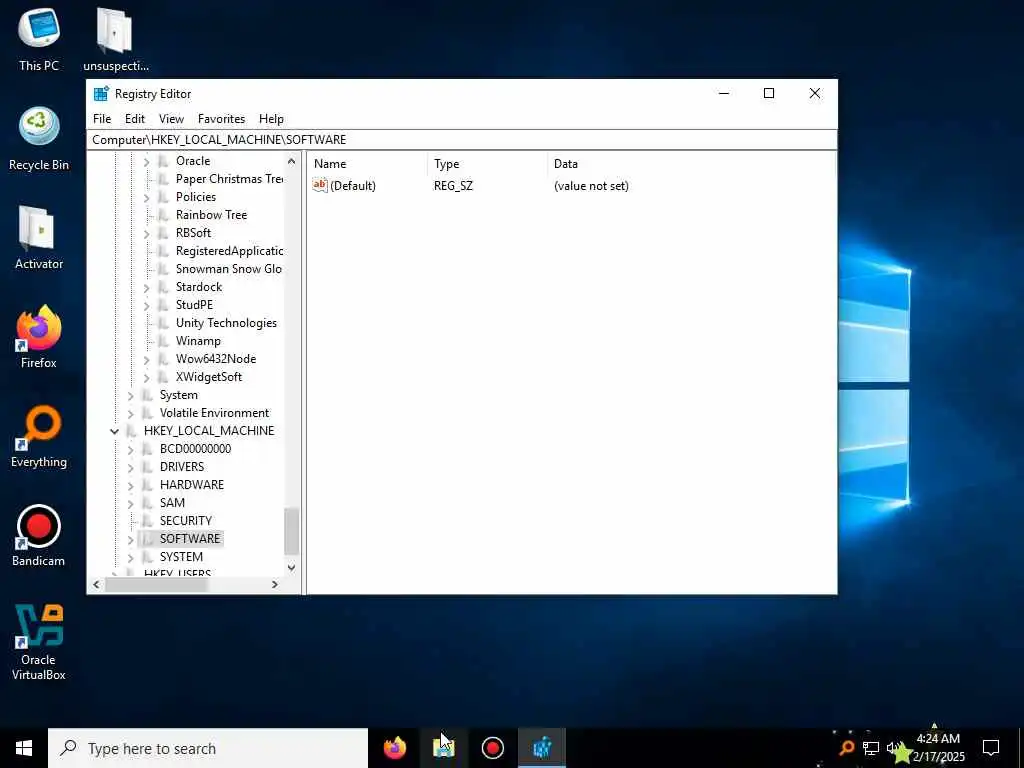Viewport: 1024px width, 768px height.
Task: Click the tree horizontal scroll left arrow
Action: click(x=97, y=584)
